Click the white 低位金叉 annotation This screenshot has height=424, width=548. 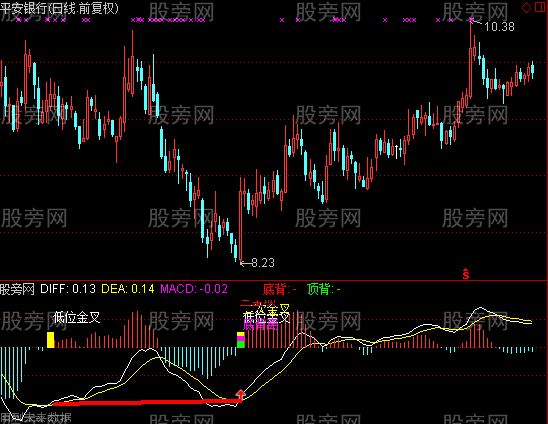(77, 317)
